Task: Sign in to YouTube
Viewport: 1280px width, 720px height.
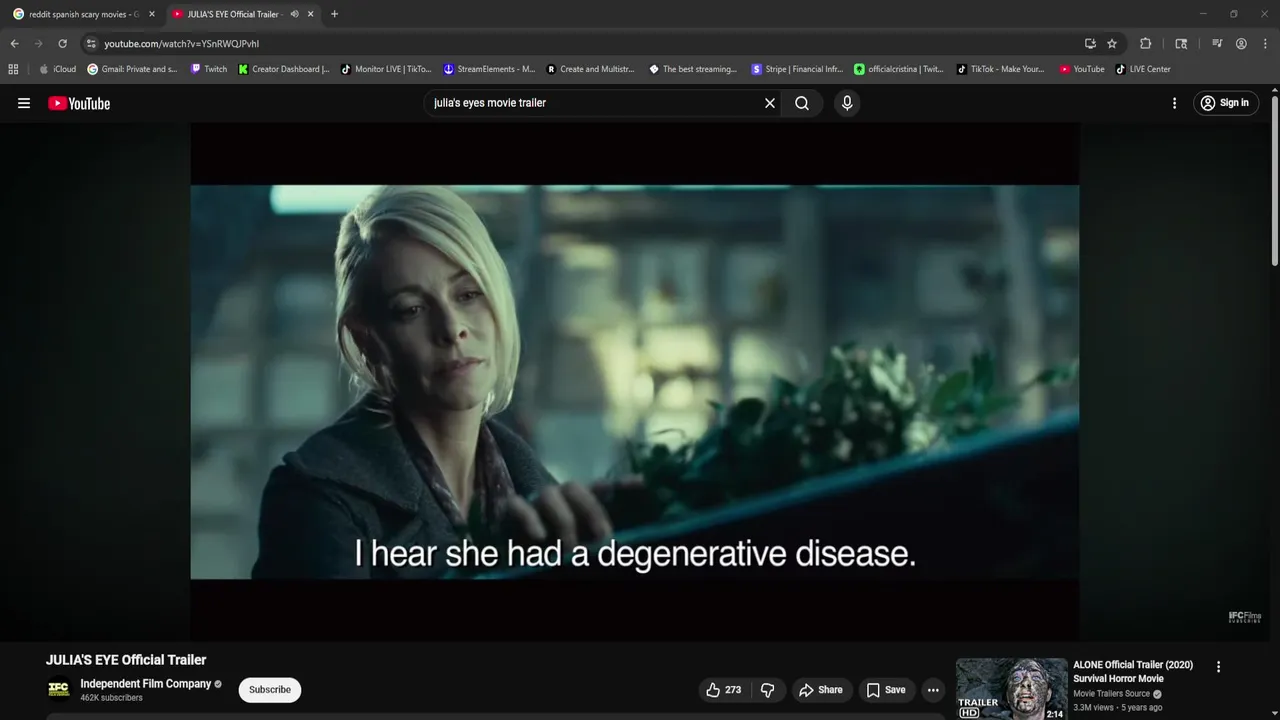Action: click(1225, 103)
